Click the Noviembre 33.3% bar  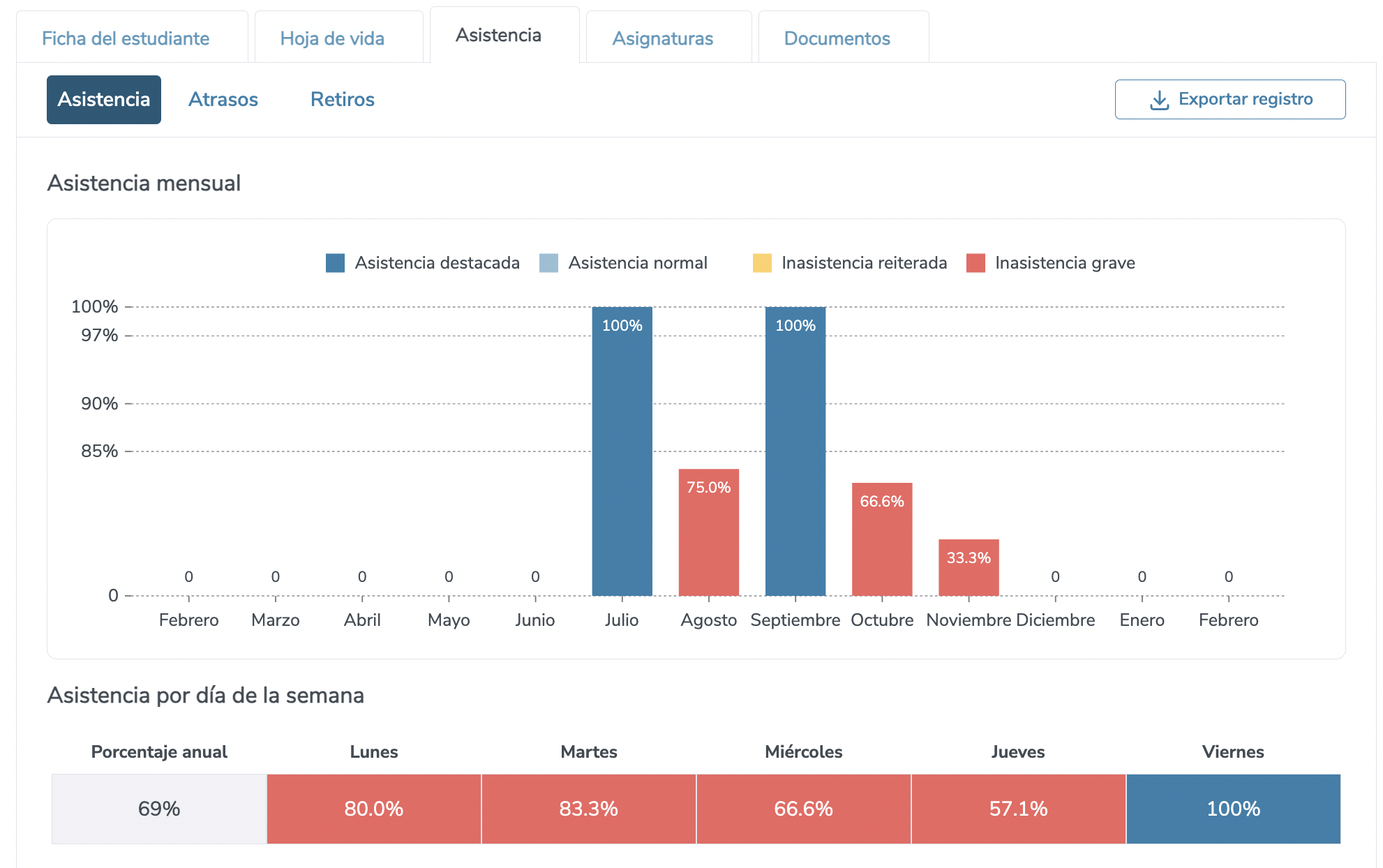968,569
